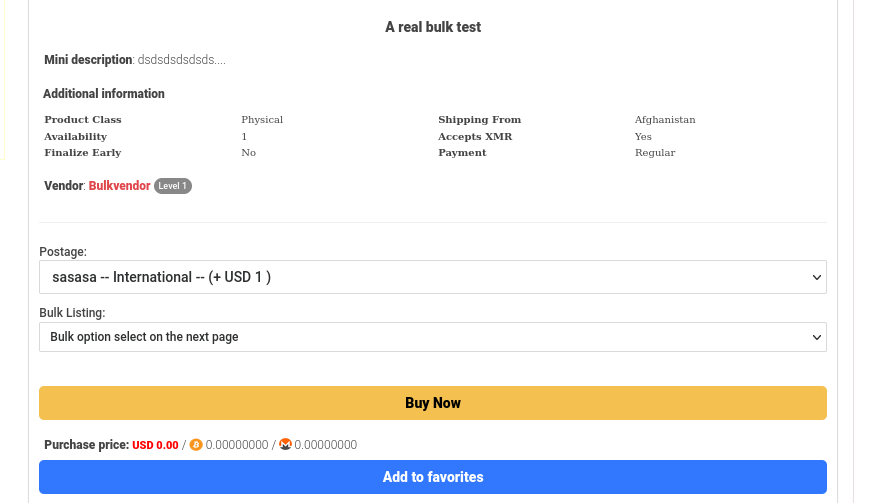
Task: Click the Postage dropdown chevron arrow
Action: [817, 277]
